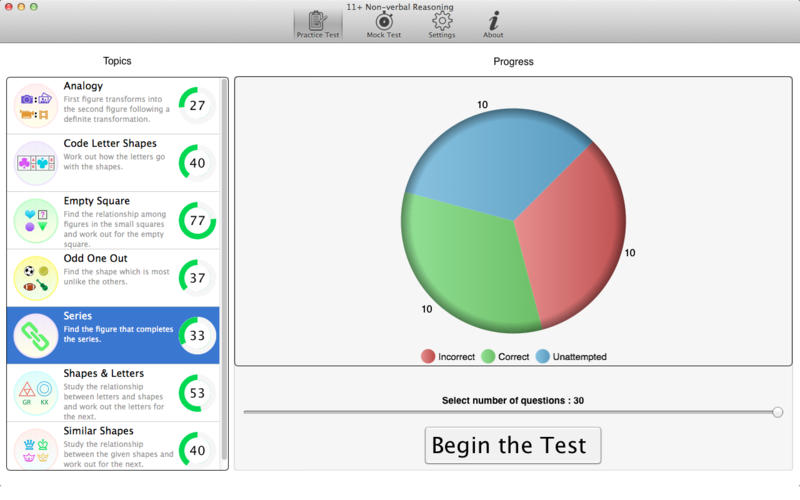
Task: Click the "Empty Square" title text
Action: (96, 201)
